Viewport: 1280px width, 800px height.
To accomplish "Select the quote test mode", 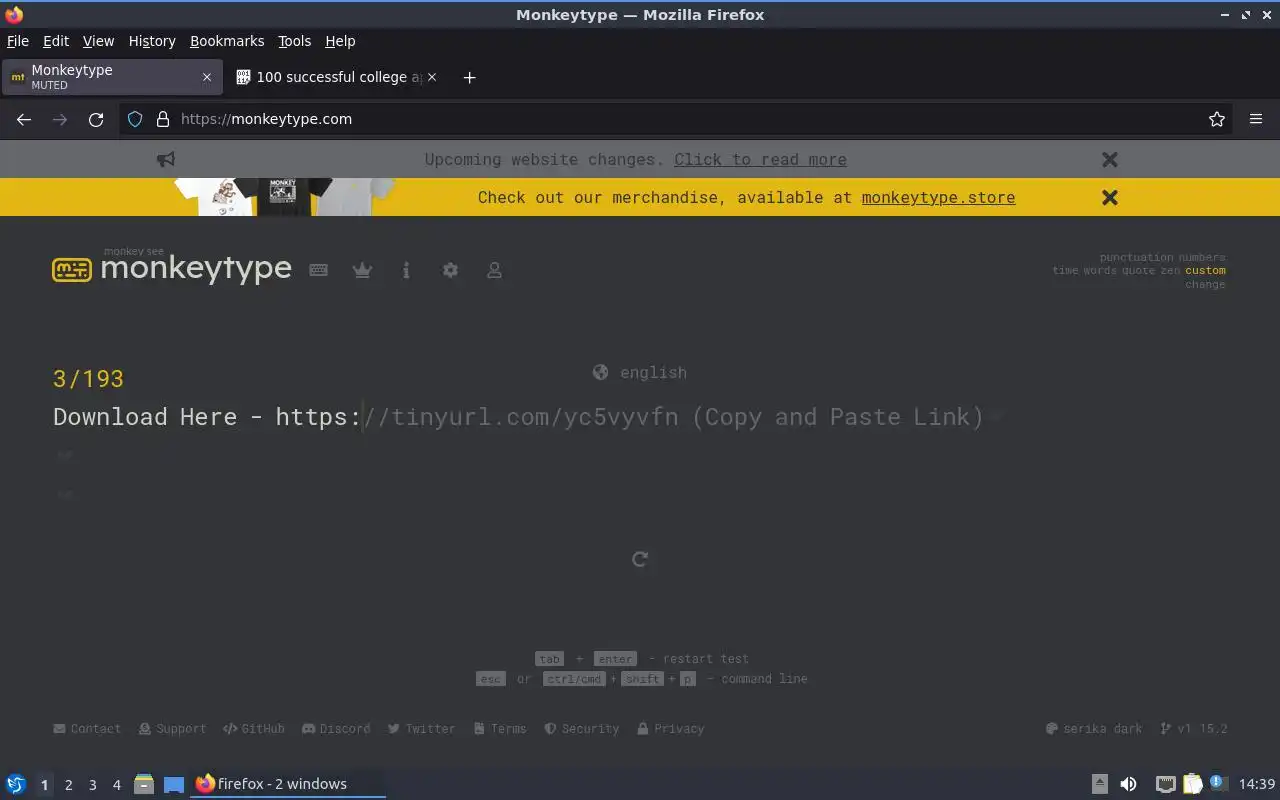I will (1139, 270).
